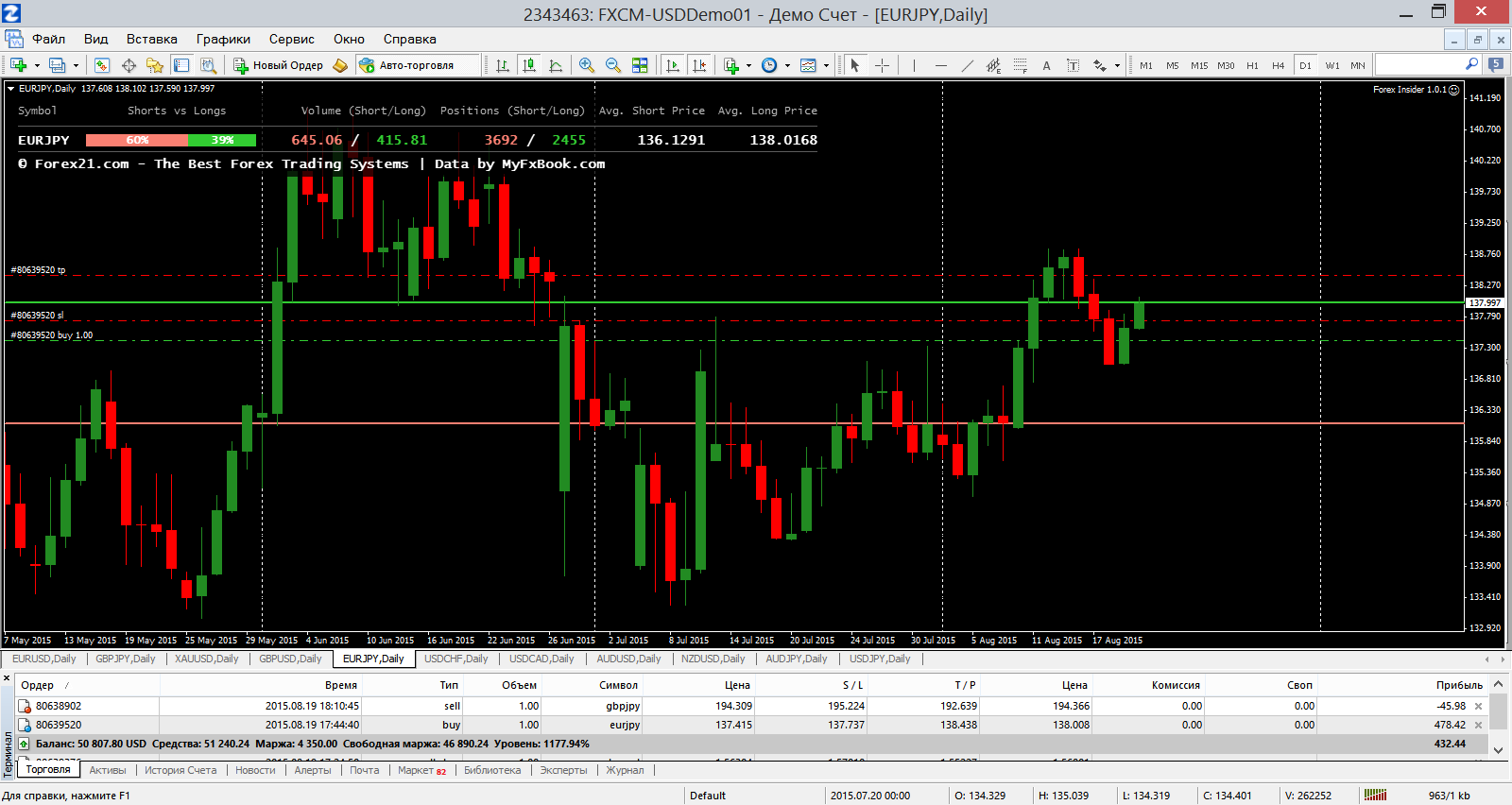Open MetaEditor yellow book icon
This screenshot has height=805, width=1512.
click(340, 65)
